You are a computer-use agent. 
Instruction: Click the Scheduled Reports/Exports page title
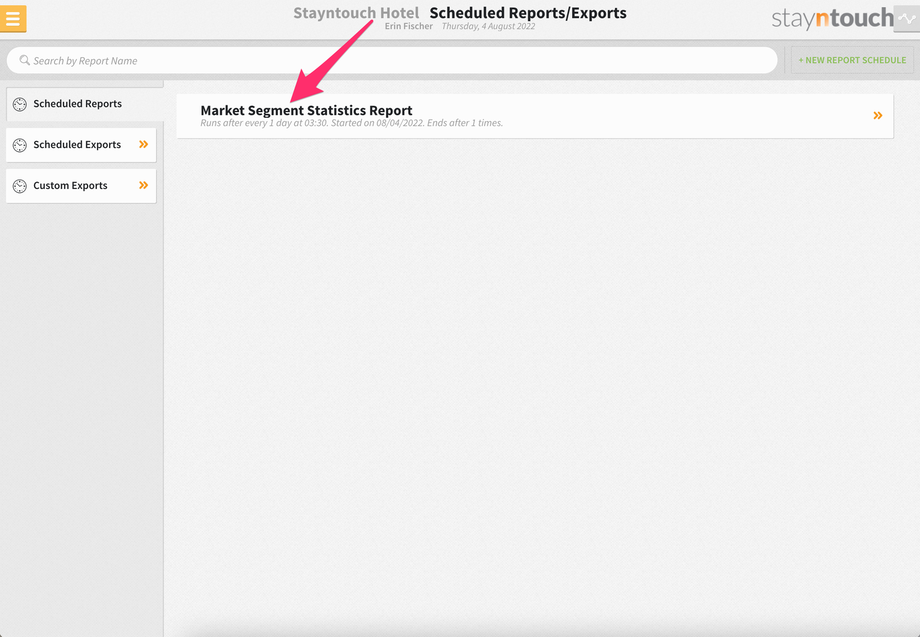pos(528,13)
